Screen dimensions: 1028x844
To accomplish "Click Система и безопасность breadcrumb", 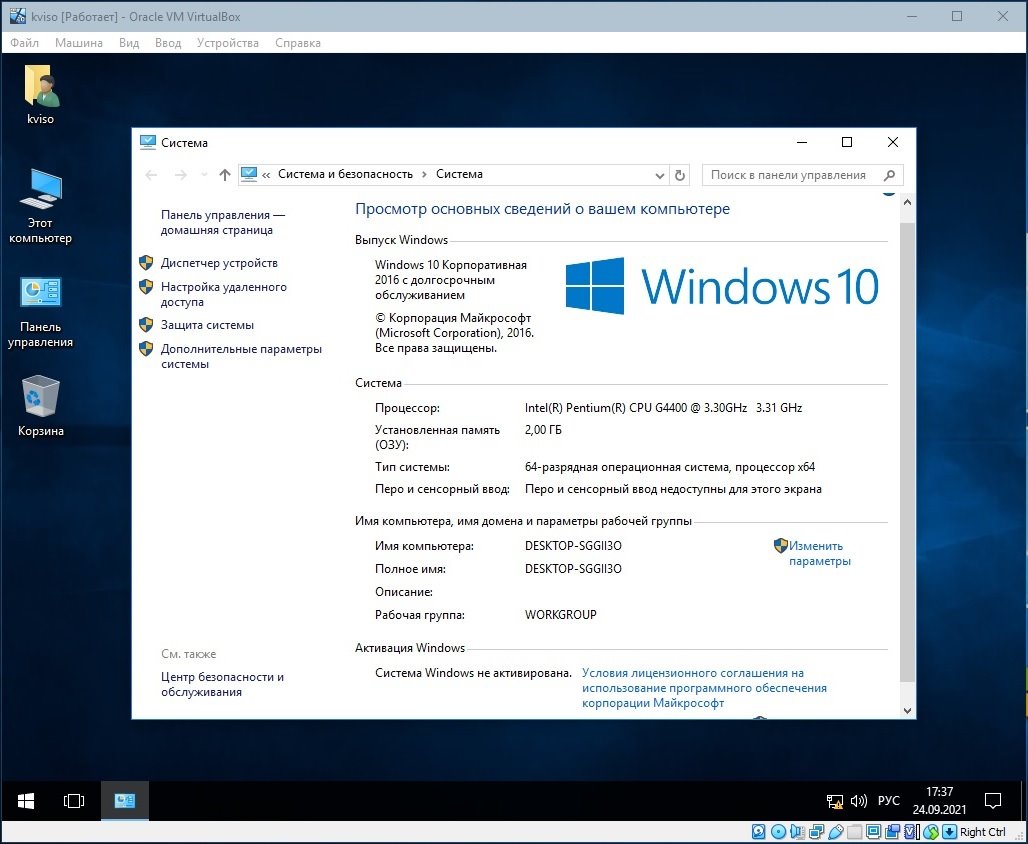I will 346,174.
